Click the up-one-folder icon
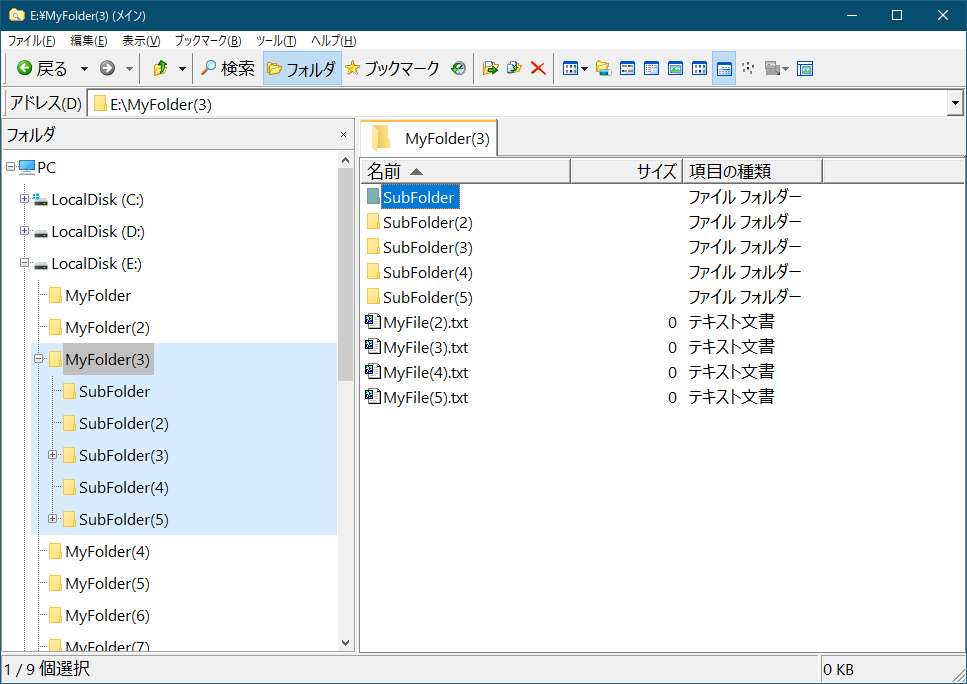Screen dimensions: 967x684 tap(160, 68)
